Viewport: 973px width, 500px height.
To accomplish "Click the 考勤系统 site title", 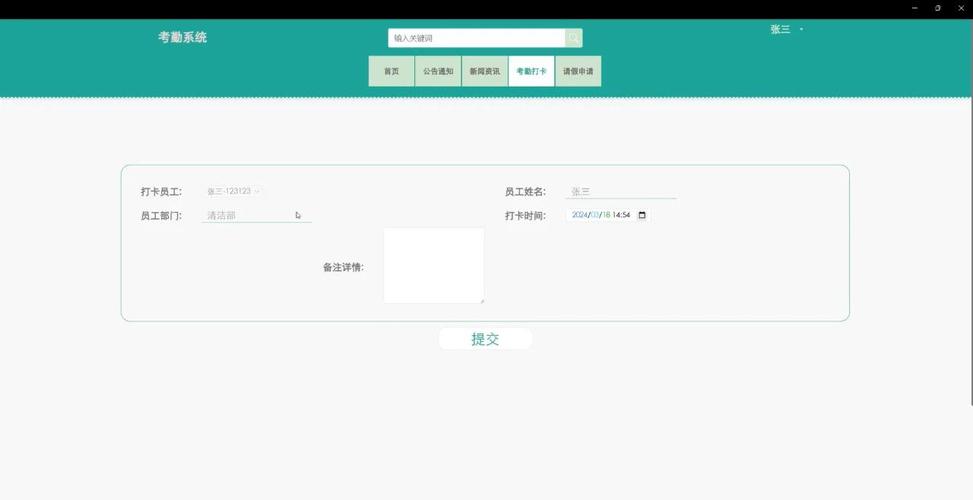I will tap(182, 37).
